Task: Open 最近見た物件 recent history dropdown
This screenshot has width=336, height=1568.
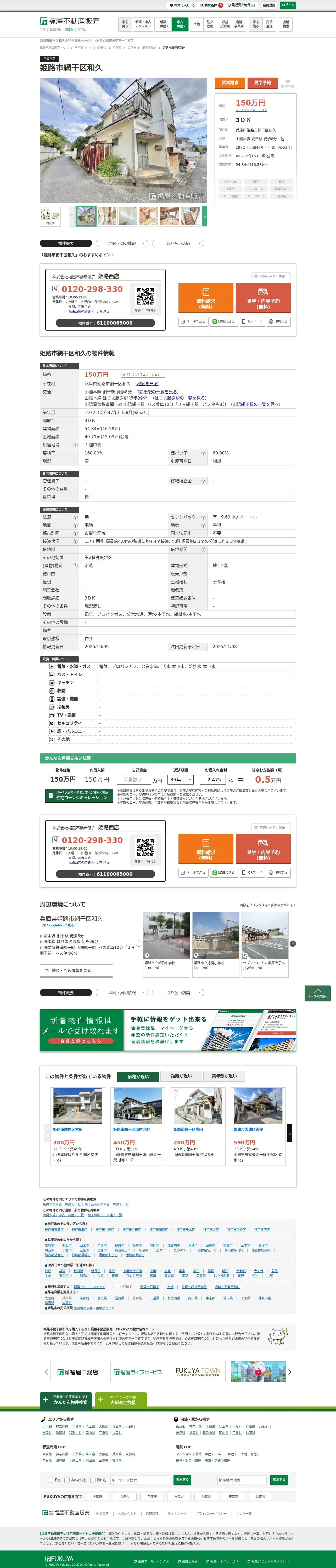Action: coord(242,5)
